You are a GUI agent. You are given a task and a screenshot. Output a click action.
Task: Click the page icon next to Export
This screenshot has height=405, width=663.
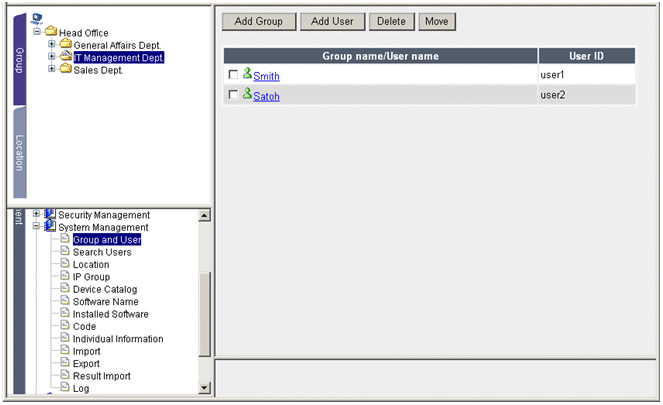click(65, 362)
